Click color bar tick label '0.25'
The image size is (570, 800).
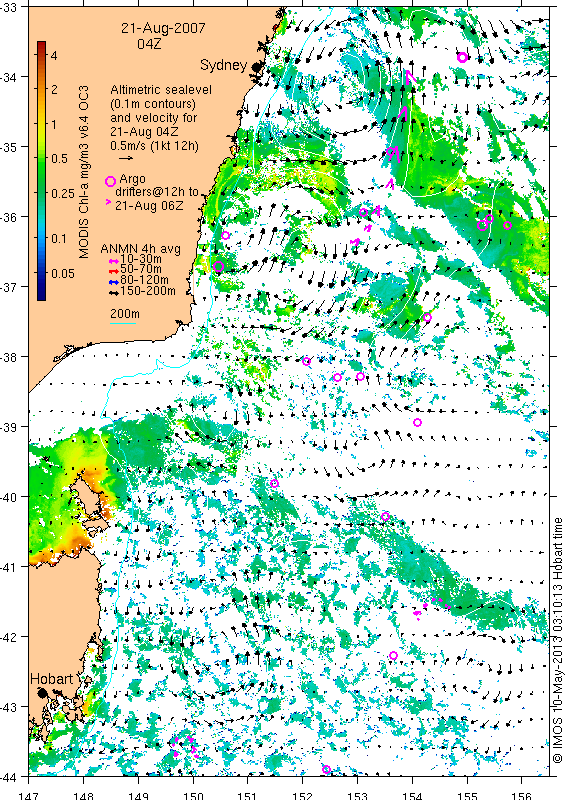coord(63,193)
